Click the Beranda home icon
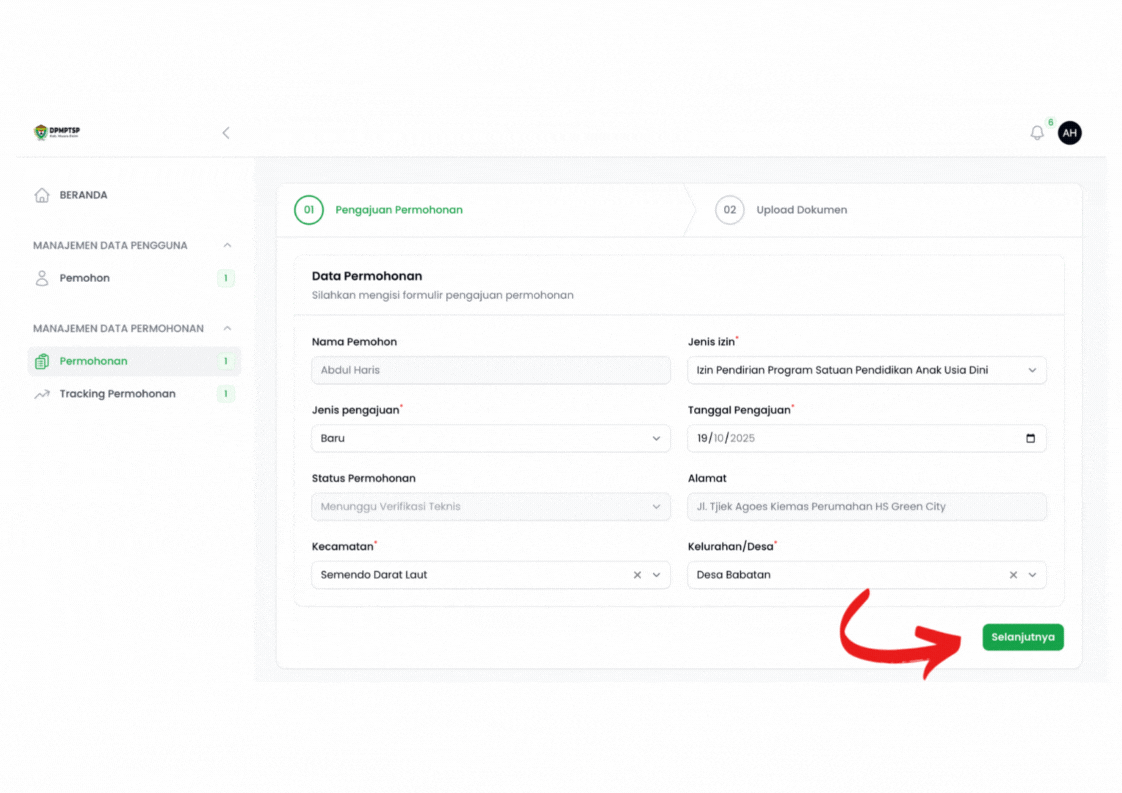 (42, 195)
